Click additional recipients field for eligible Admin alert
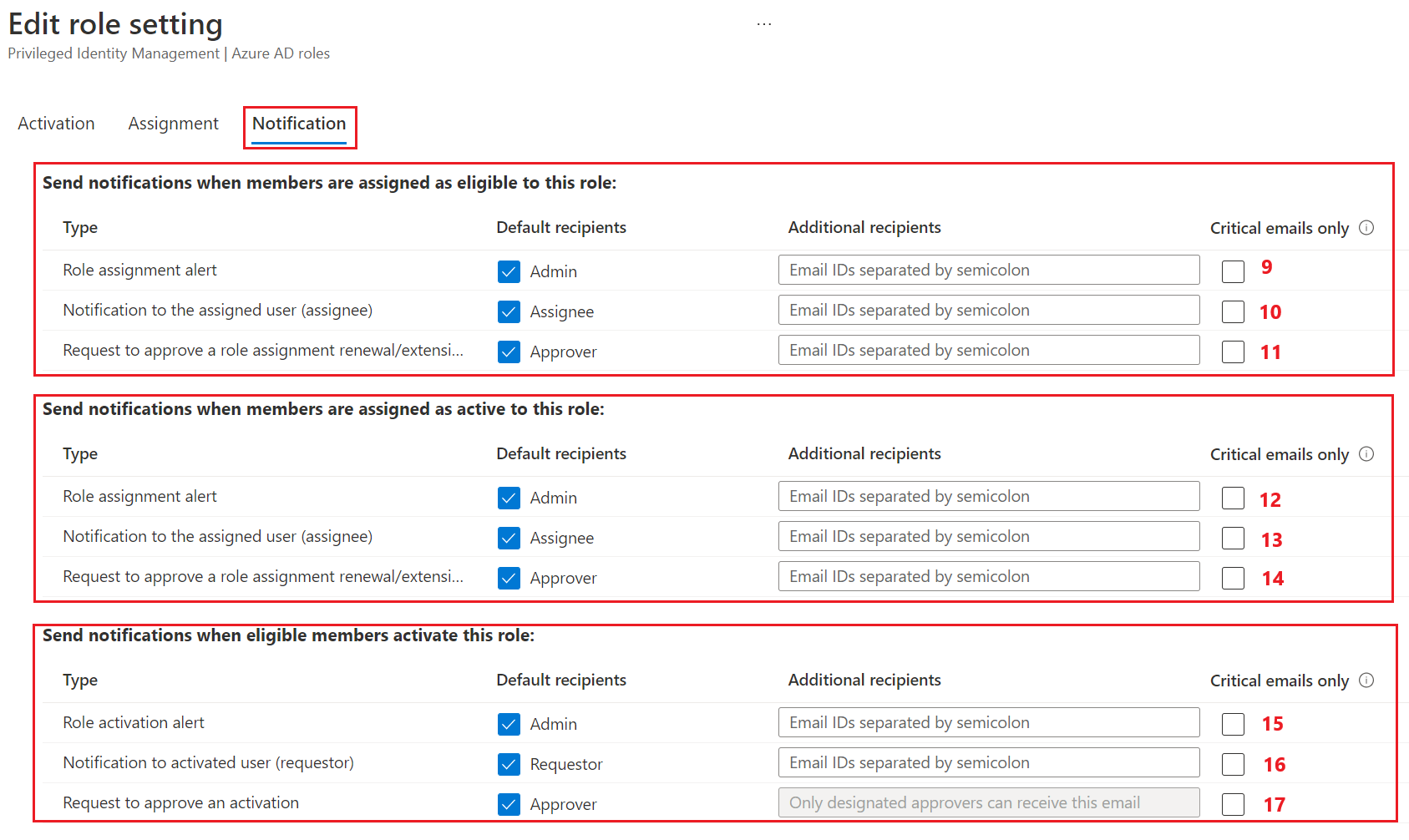The height and width of the screenshot is (840, 1409). click(988, 270)
